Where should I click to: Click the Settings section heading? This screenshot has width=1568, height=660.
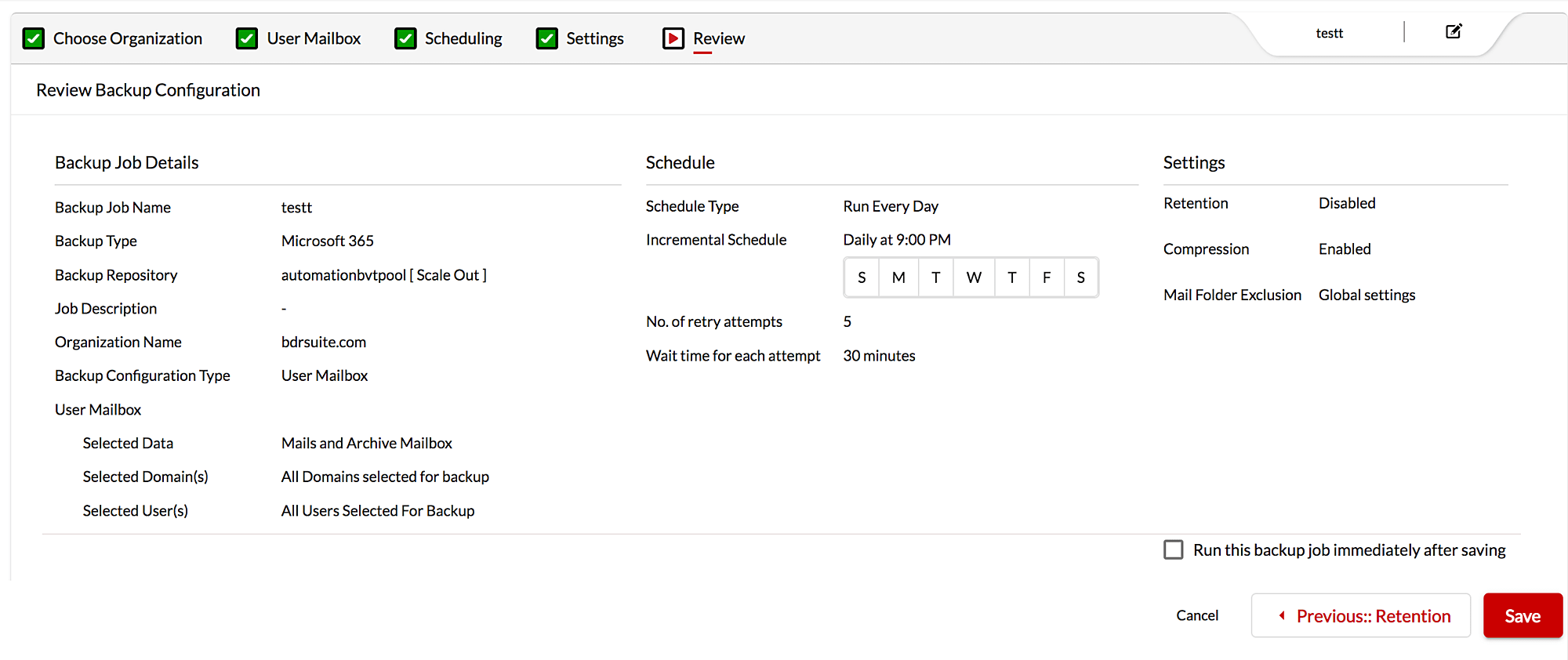click(1194, 162)
